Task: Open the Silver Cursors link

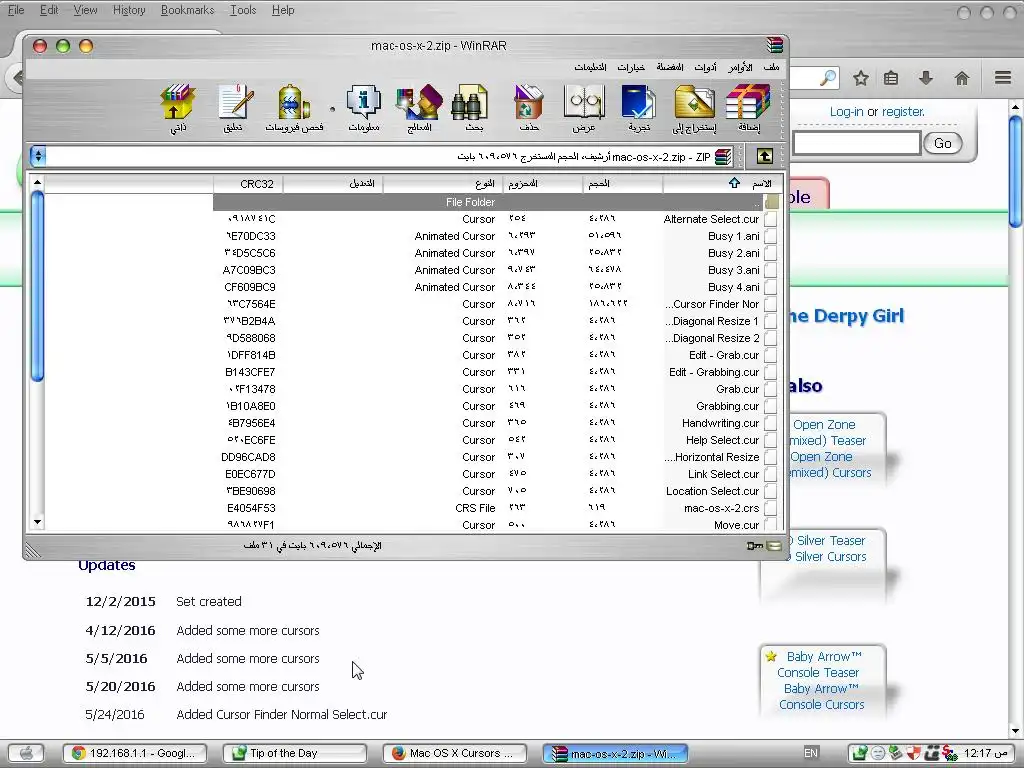Action: pyautogui.click(x=831, y=556)
